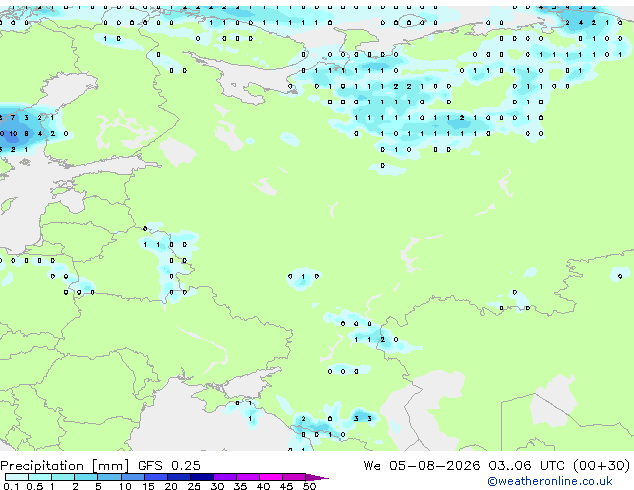Click the 35–40 mm legend color box
This screenshot has width=634, height=490.
click(x=248, y=477)
